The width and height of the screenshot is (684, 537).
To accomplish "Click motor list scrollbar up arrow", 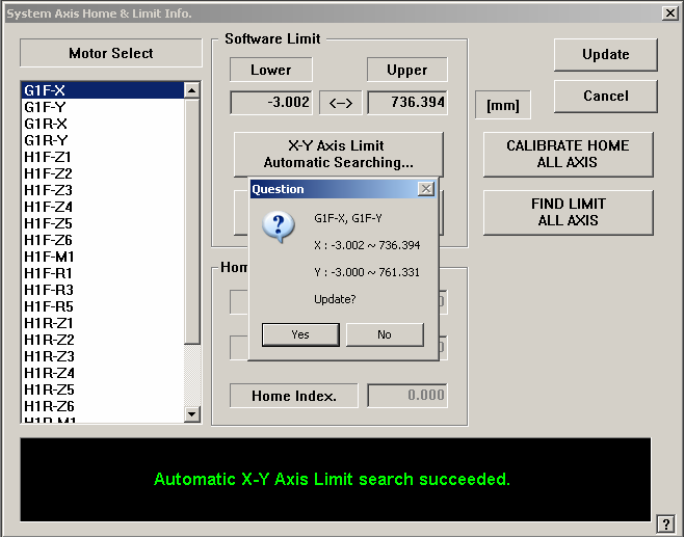I will tap(192, 90).
